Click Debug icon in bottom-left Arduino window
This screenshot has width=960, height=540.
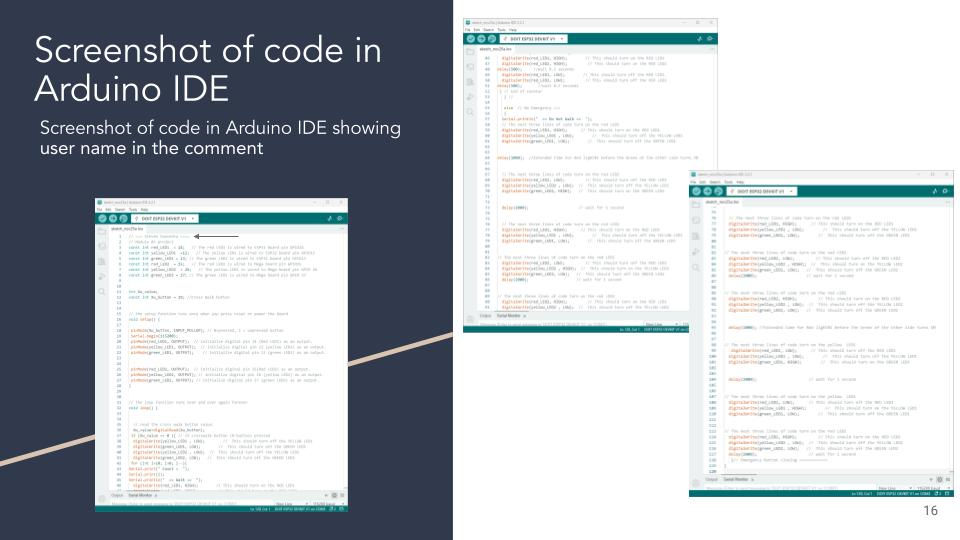(123, 219)
